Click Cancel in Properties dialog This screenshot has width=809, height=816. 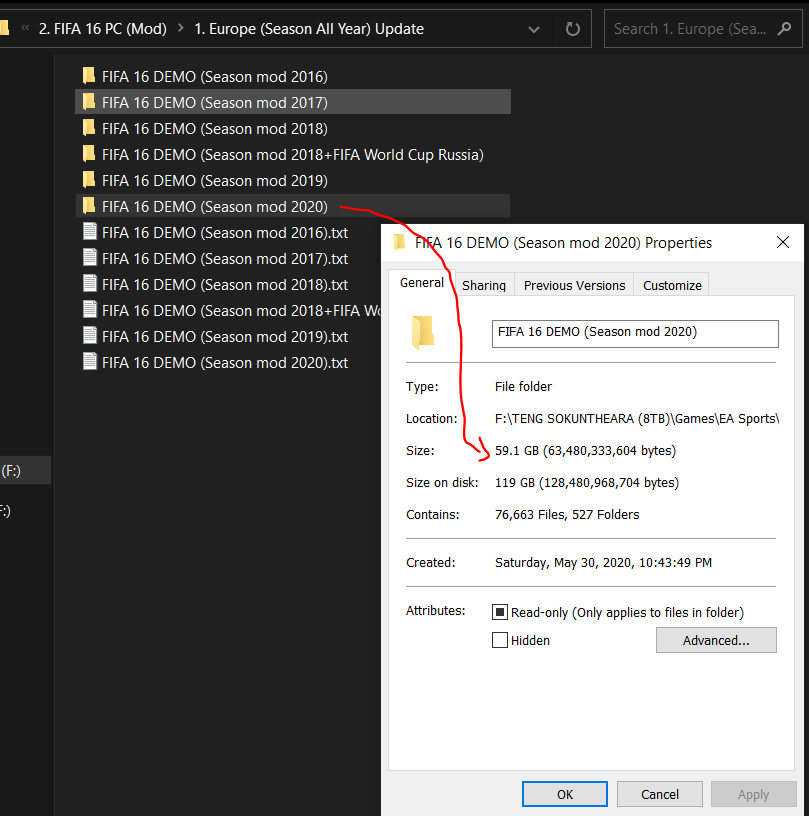(660, 794)
